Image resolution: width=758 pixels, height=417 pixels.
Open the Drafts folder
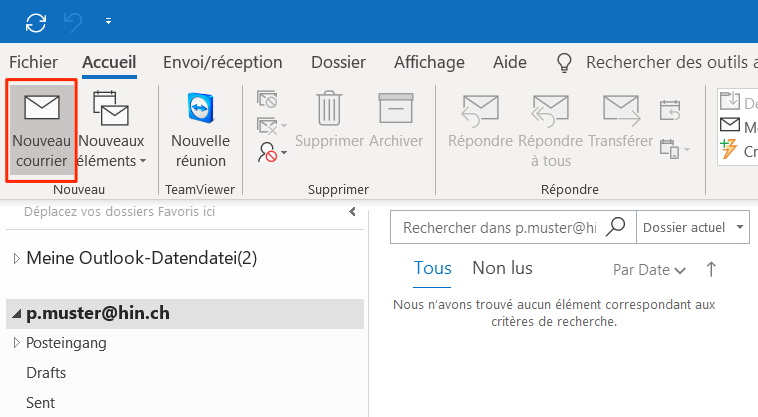[46, 373]
